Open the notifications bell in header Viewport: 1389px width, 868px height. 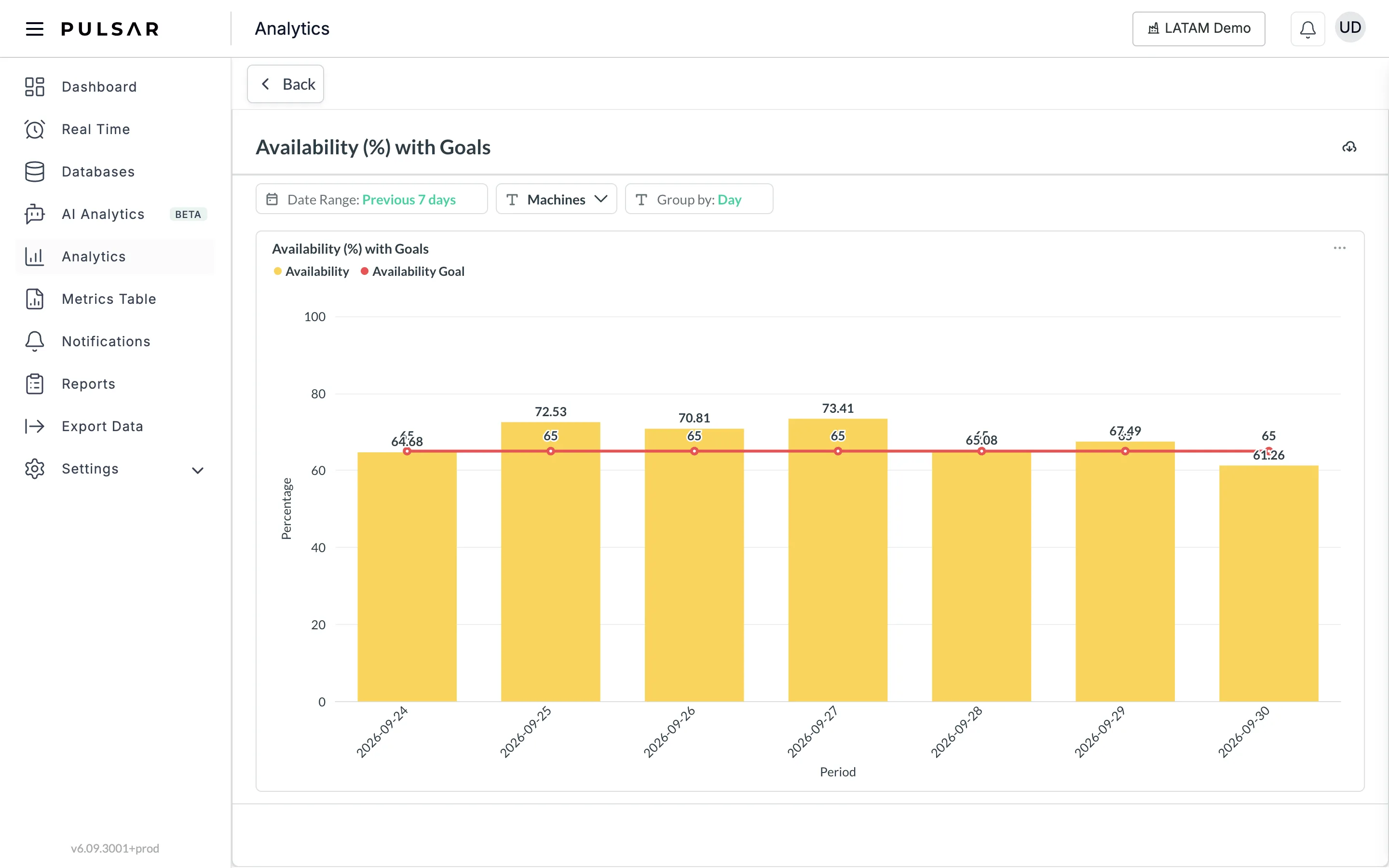tap(1307, 29)
